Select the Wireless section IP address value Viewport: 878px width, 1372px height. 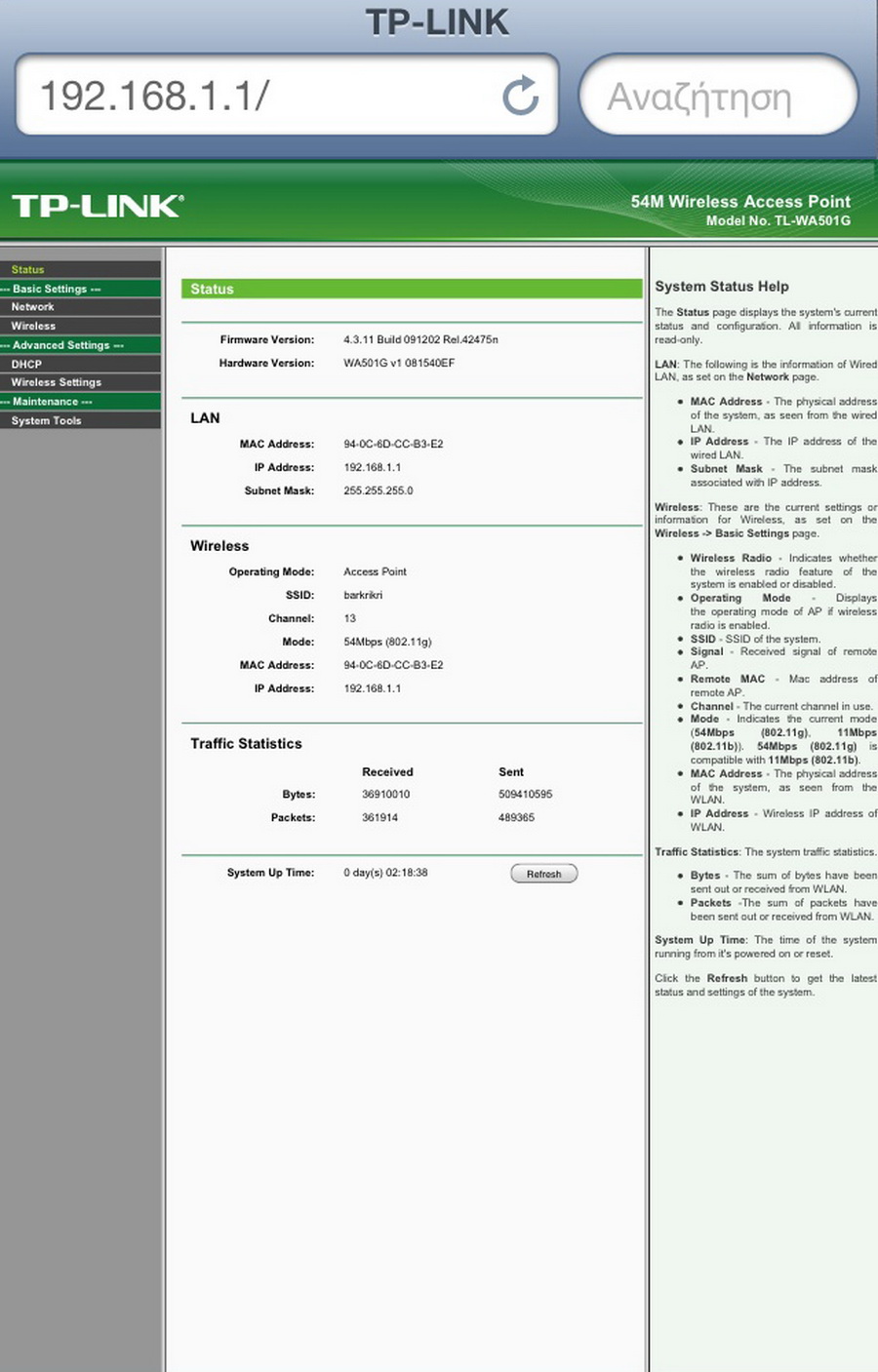pos(372,688)
